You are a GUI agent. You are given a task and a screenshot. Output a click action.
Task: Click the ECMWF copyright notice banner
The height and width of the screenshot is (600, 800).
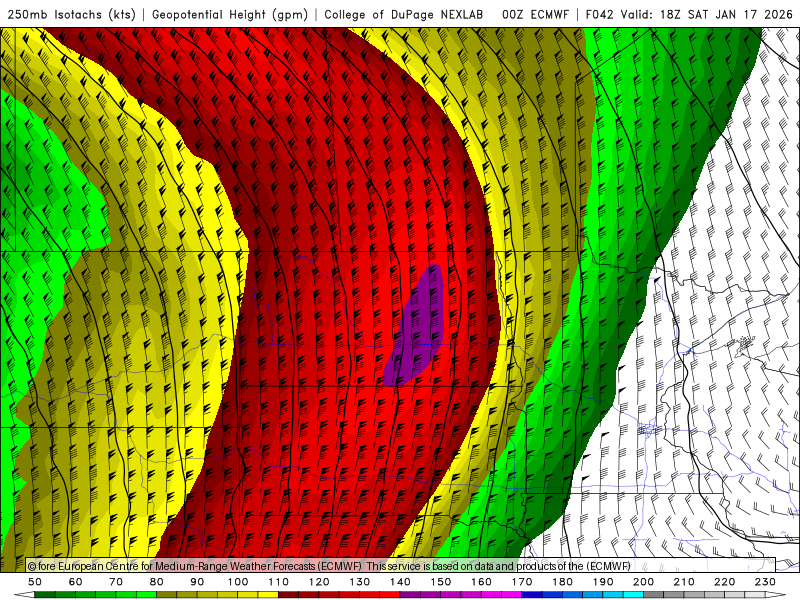[401, 565]
